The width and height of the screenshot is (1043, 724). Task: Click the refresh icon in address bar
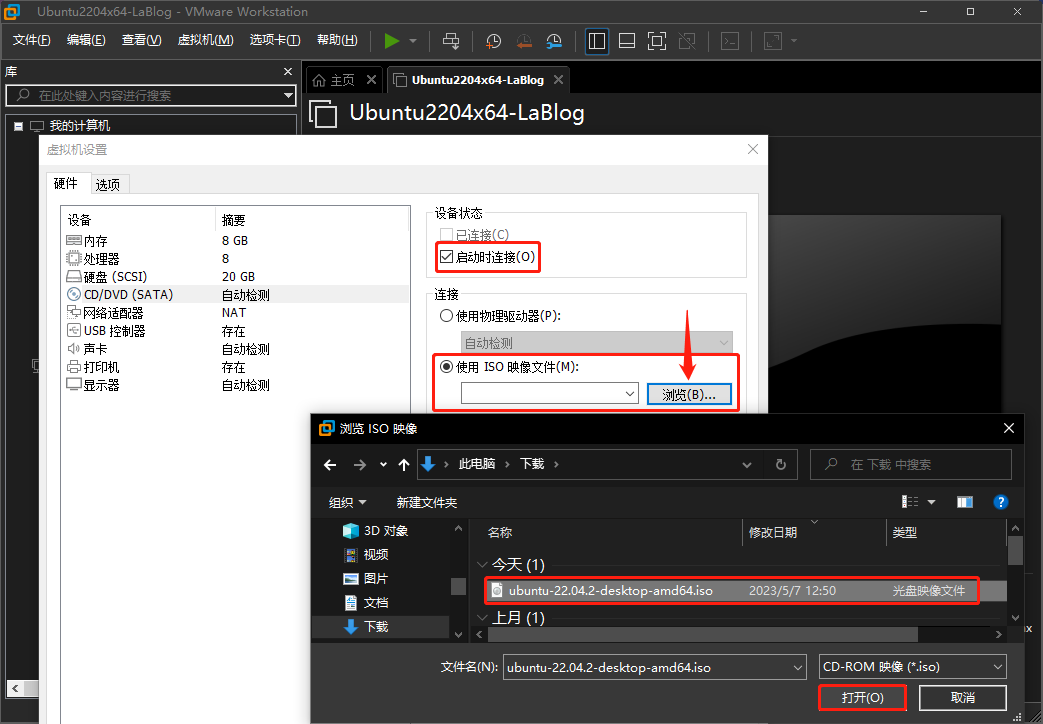point(781,464)
